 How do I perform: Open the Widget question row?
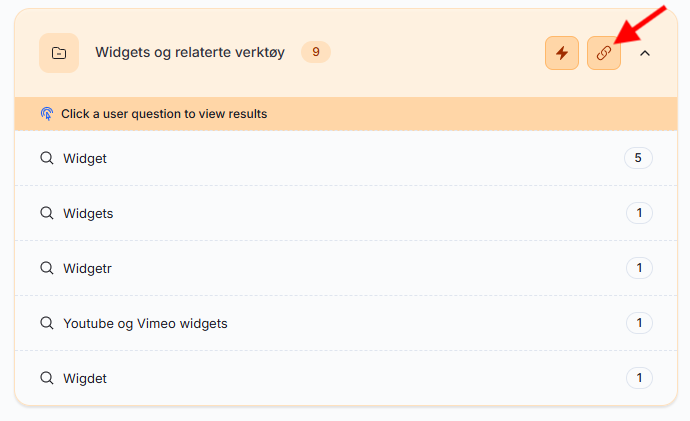pyautogui.click(x=85, y=158)
